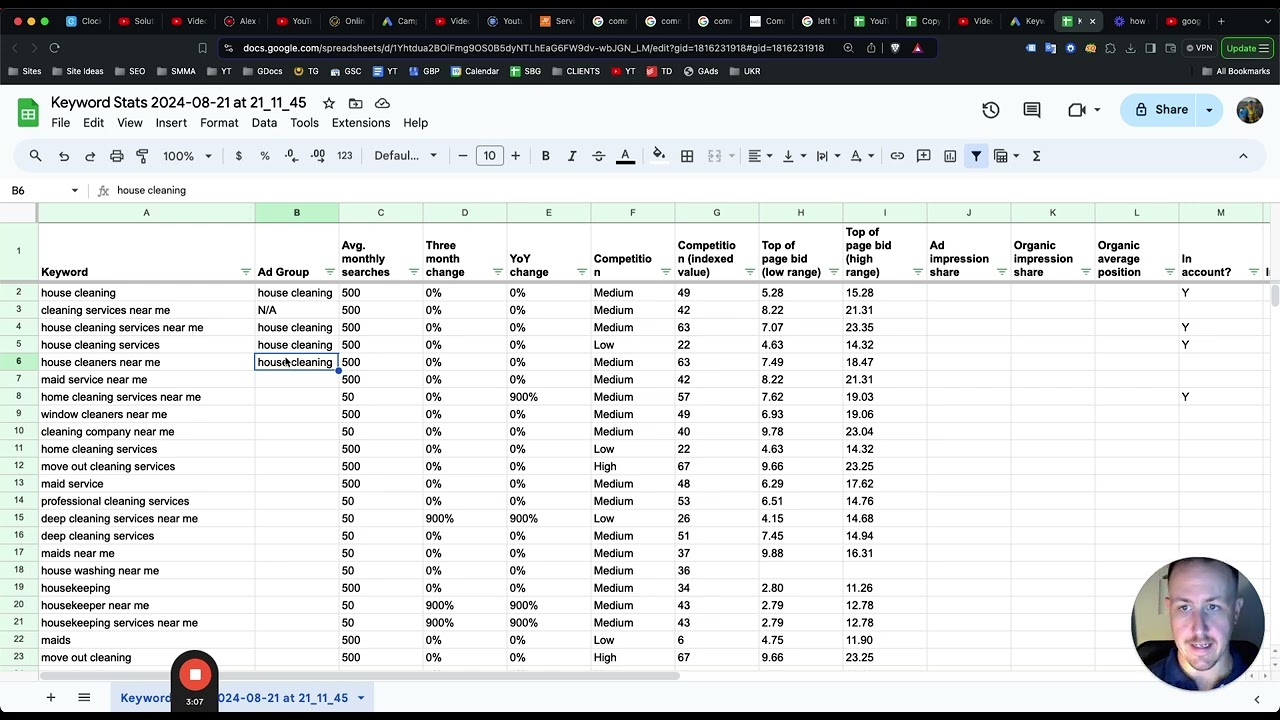Click the font size input field
The height and width of the screenshot is (720, 1280).
point(489,156)
